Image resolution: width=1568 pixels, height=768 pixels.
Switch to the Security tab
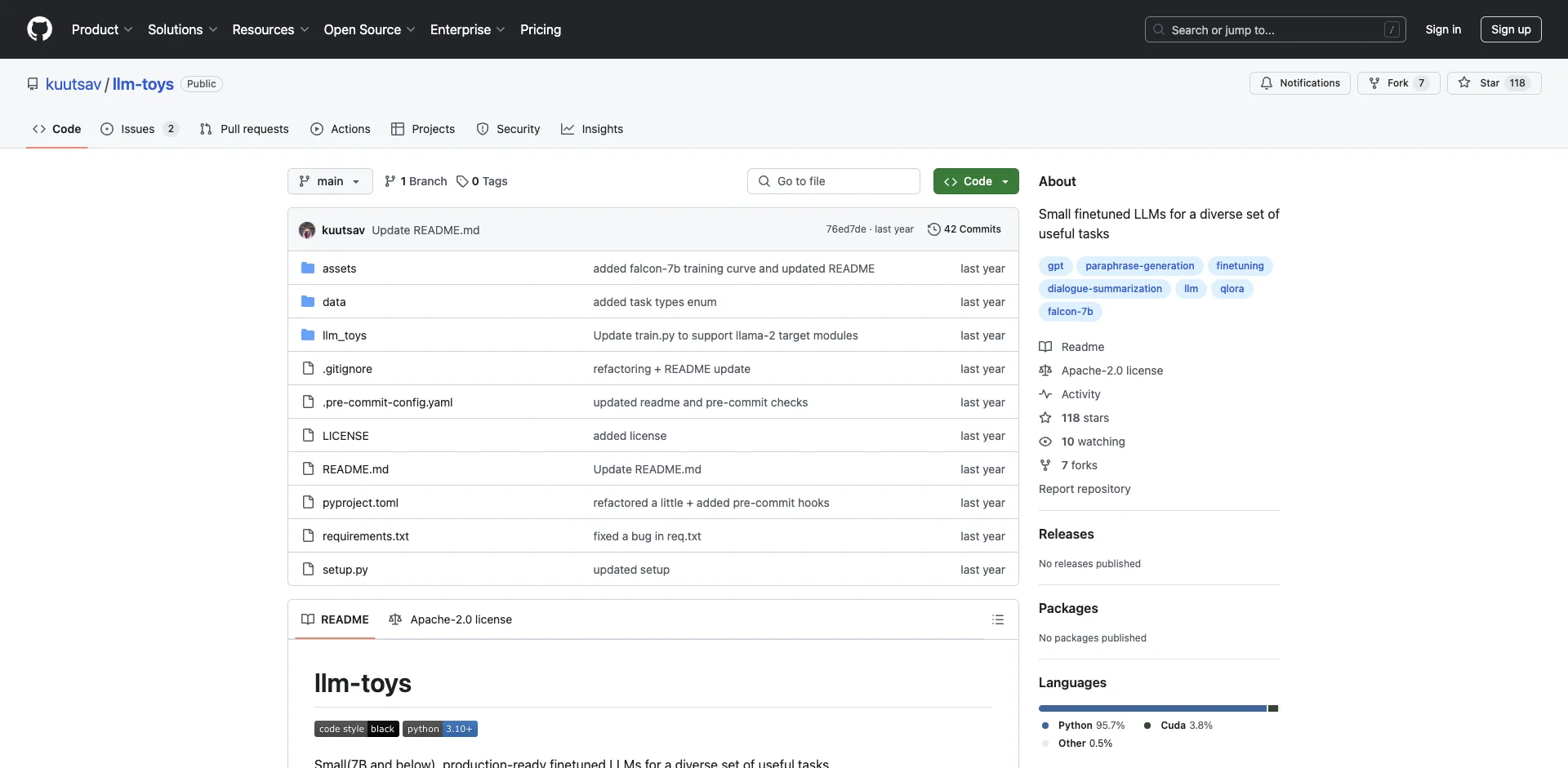[x=508, y=129]
